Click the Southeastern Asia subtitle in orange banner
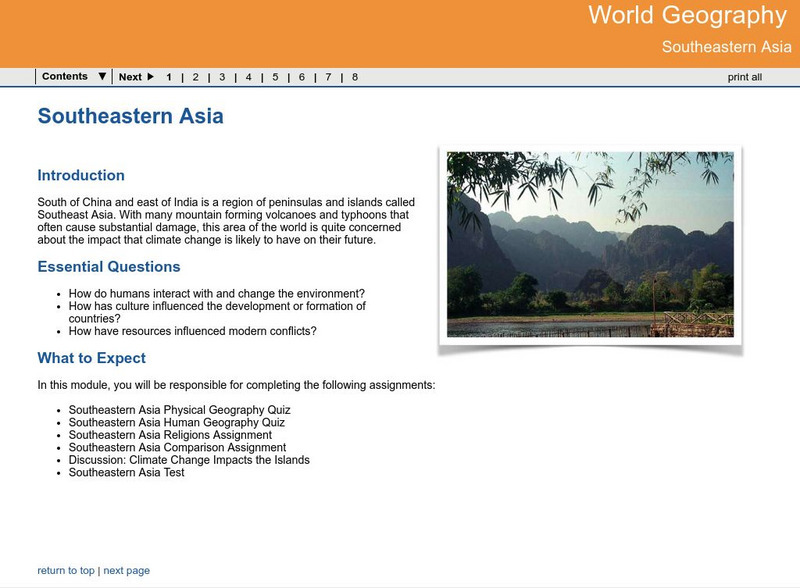 [x=727, y=47]
